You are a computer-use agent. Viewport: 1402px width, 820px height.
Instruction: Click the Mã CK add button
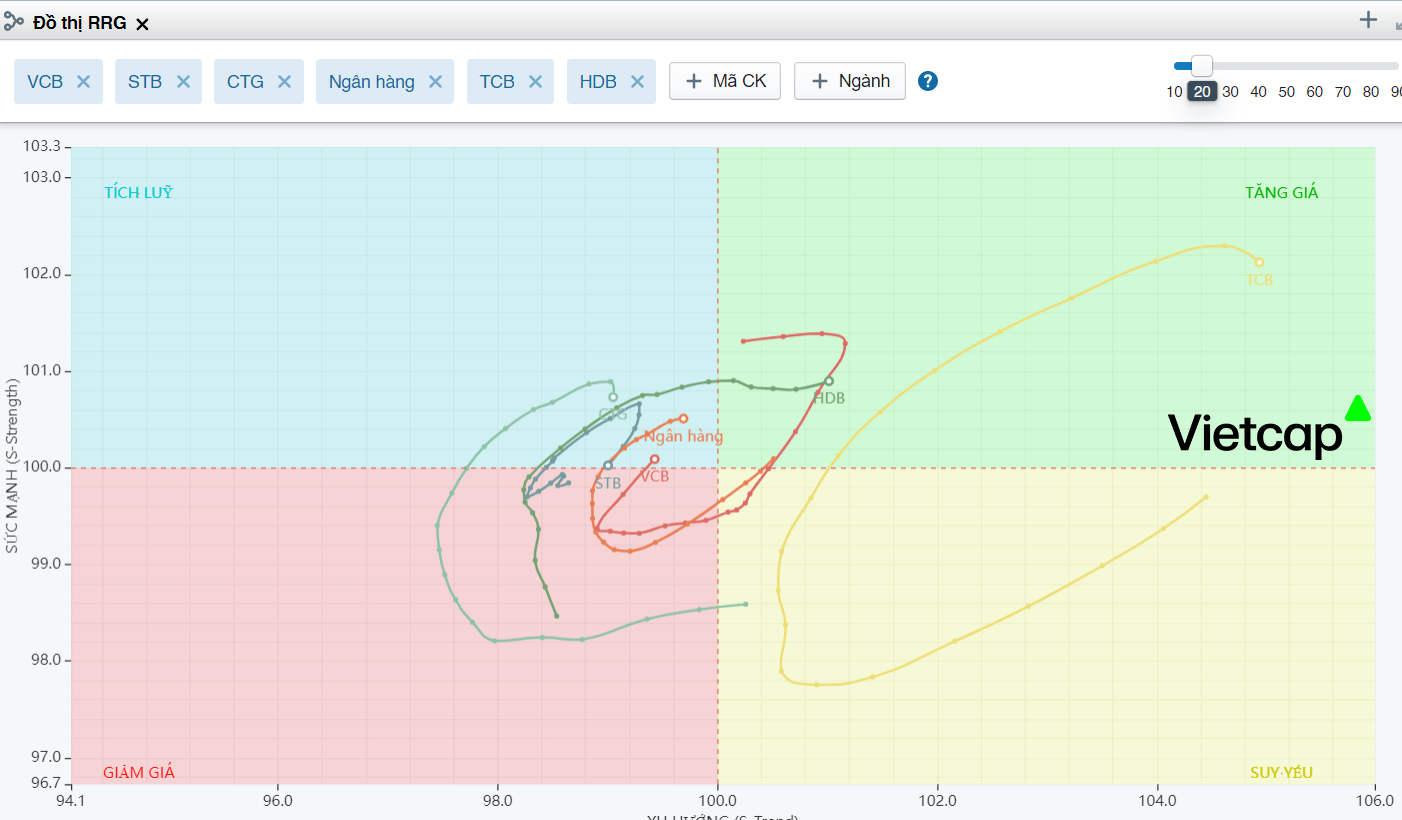click(x=725, y=81)
